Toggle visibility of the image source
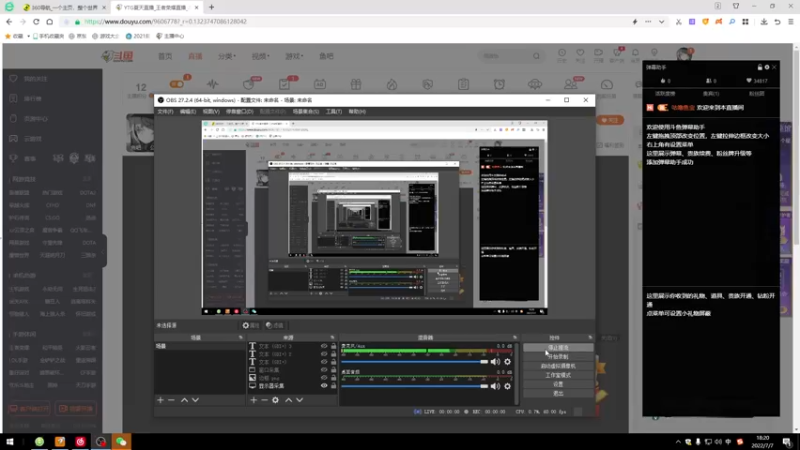The image size is (800, 450). (324, 378)
